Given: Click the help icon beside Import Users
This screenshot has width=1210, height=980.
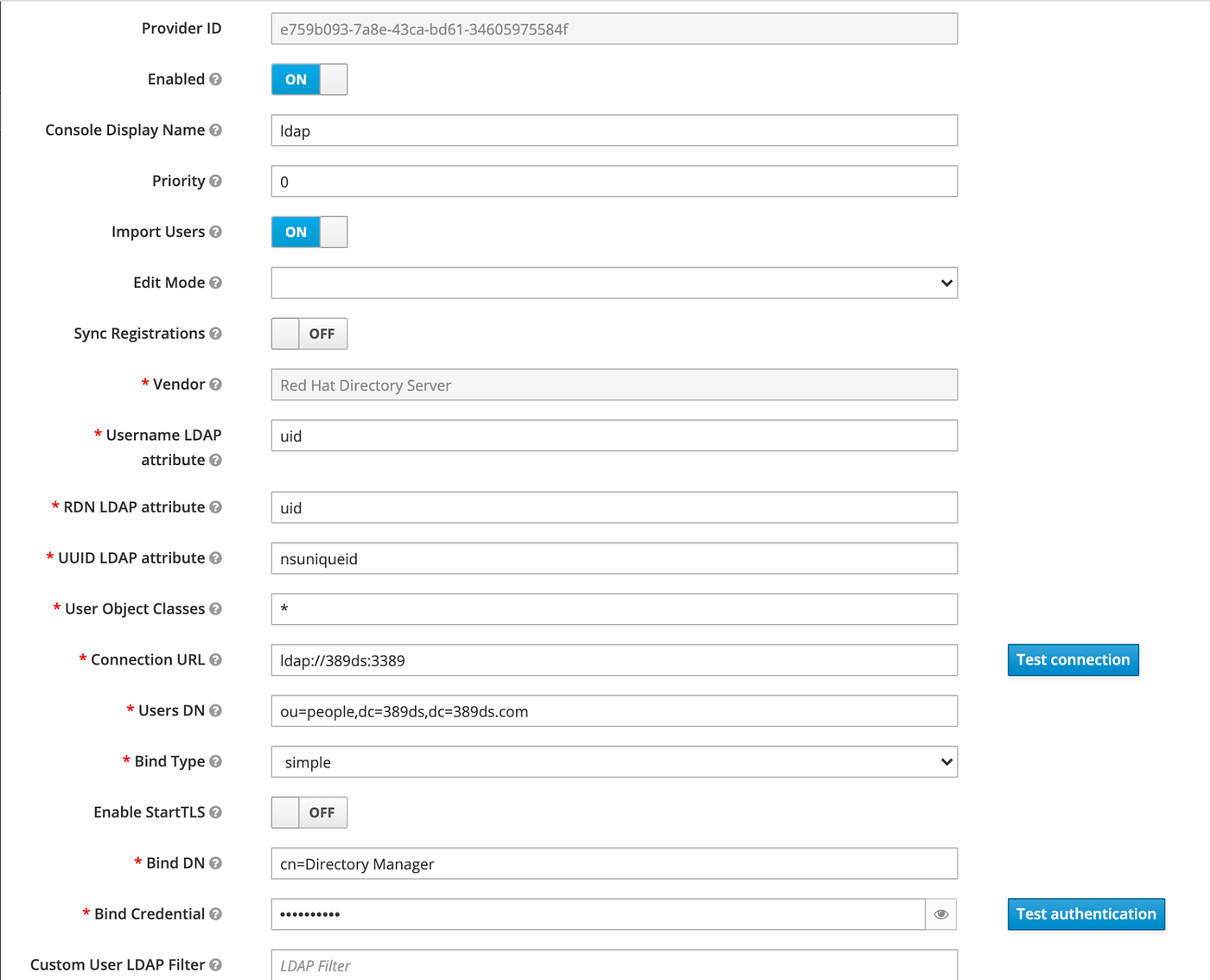Looking at the screenshot, I should pyautogui.click(x=216, y=232).
